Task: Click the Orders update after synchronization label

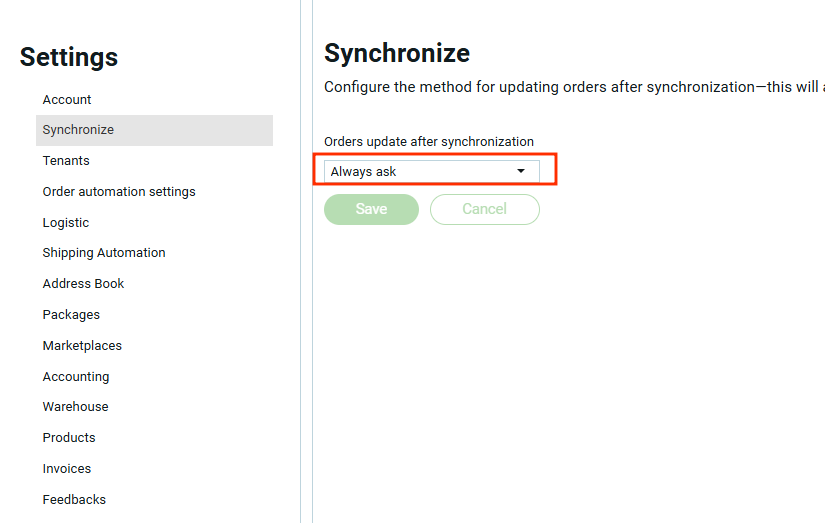Action: pyautogui.click(x=429, y=142)
